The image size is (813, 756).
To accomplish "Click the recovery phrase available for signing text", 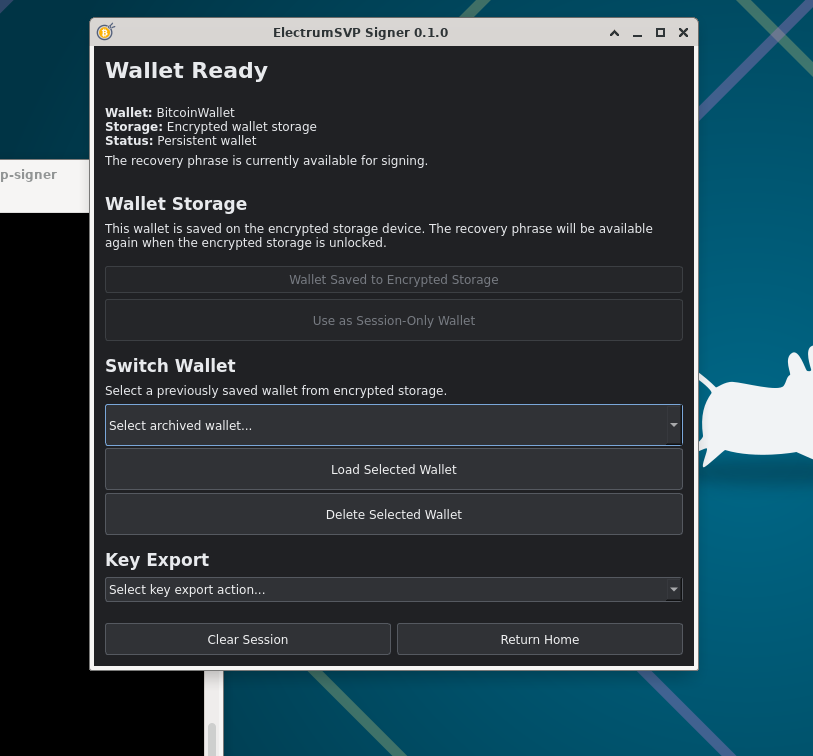I will coord(266,161).
